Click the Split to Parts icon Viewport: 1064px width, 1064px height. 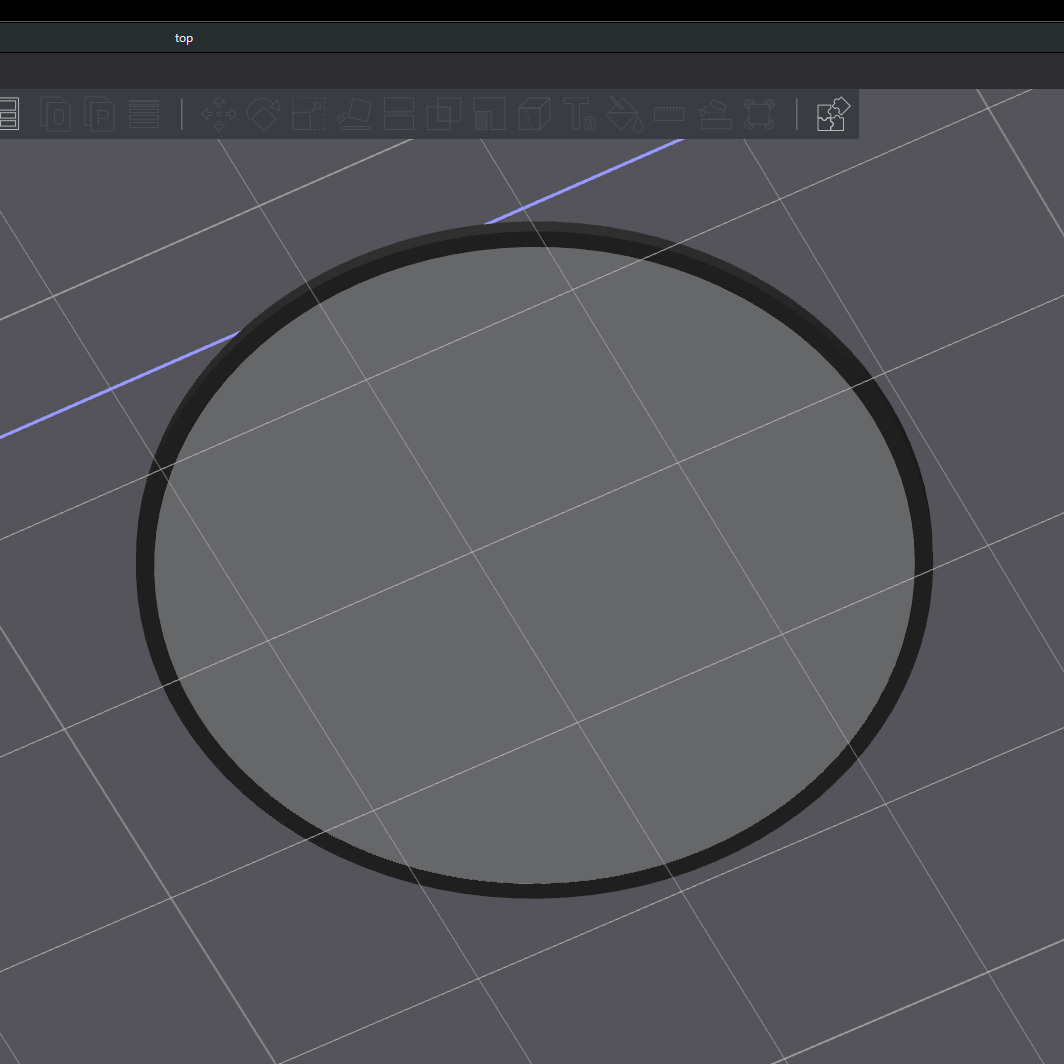point(99,114)
